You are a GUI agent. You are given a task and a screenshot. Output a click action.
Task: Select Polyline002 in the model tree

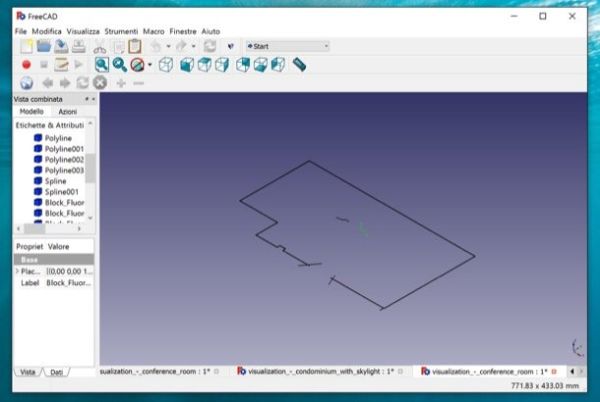[x=64, y=159]
